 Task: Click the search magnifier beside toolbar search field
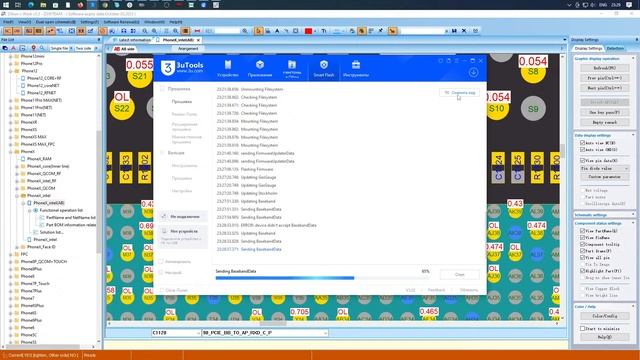[245, 31]
